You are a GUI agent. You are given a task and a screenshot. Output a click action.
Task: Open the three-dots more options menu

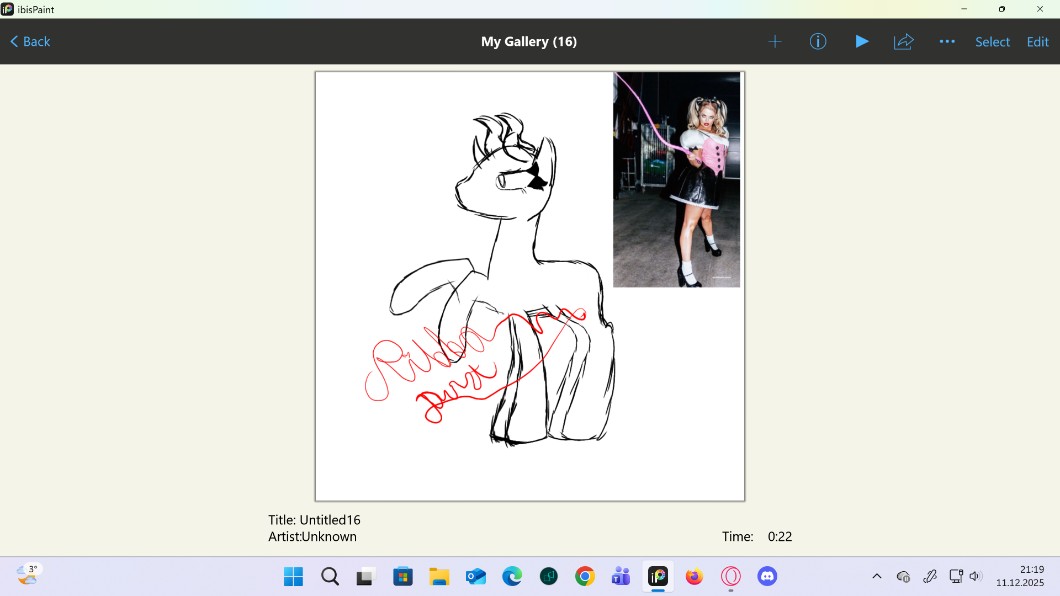[x=947, y=42]
